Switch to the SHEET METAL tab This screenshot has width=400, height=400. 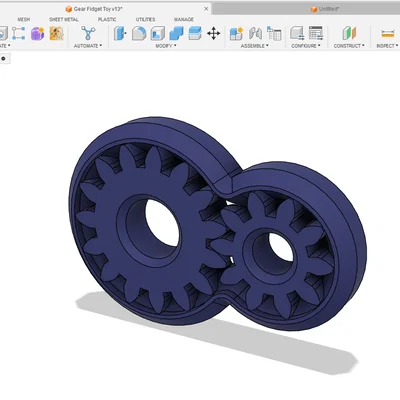point(64,19)
